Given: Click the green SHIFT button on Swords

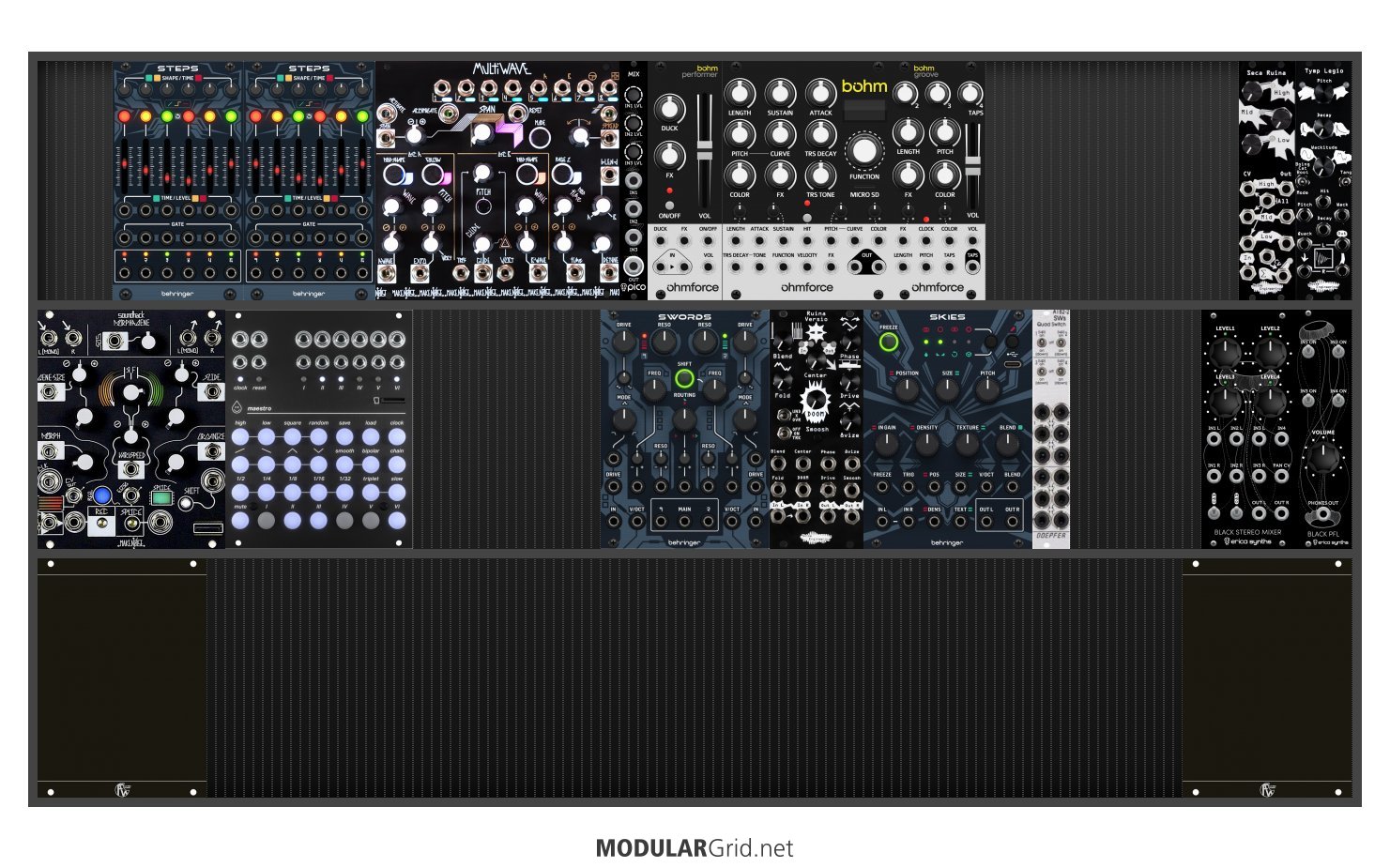Looking at the screenshot, I should point(684,379).
